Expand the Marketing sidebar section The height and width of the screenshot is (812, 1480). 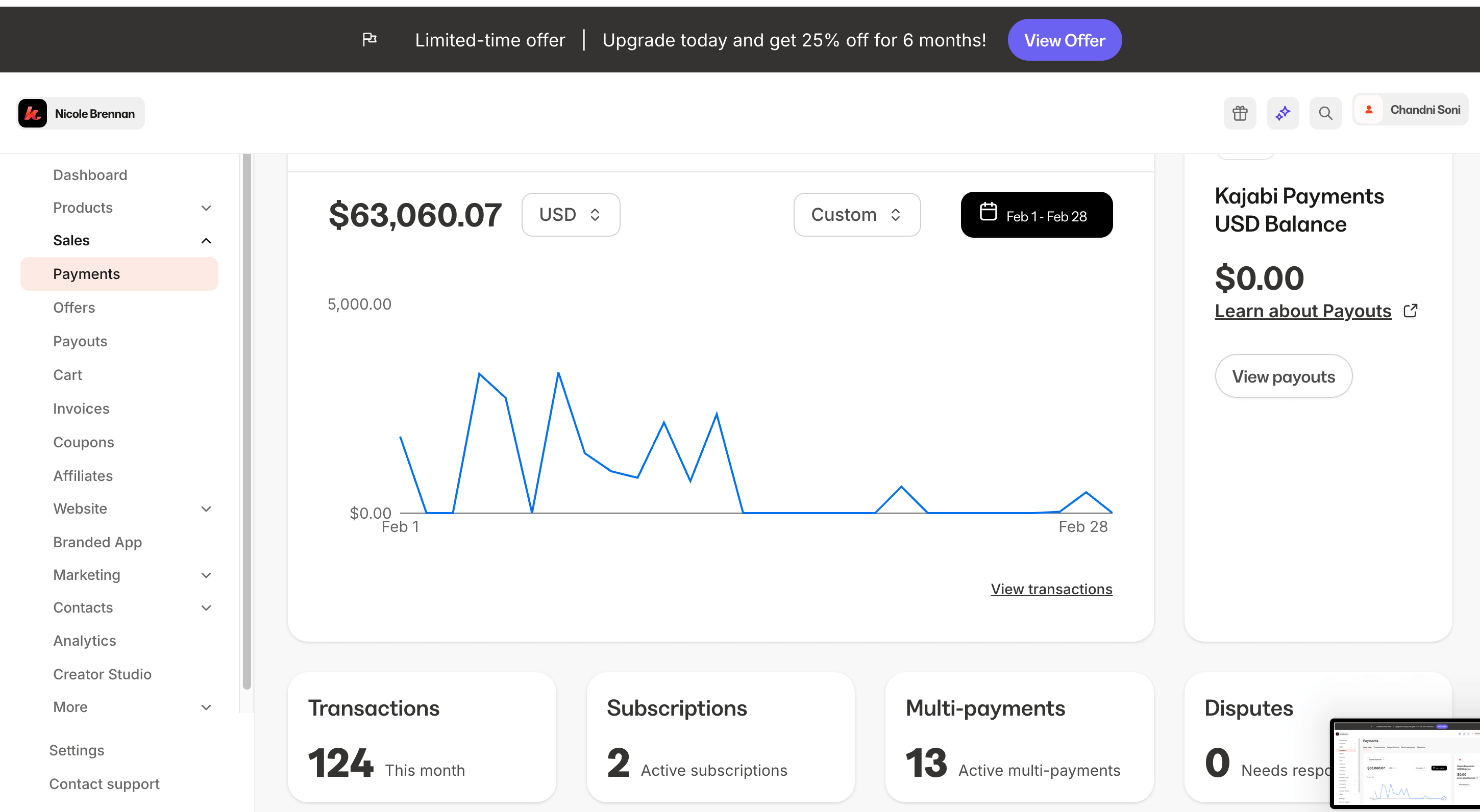point(206,575)
